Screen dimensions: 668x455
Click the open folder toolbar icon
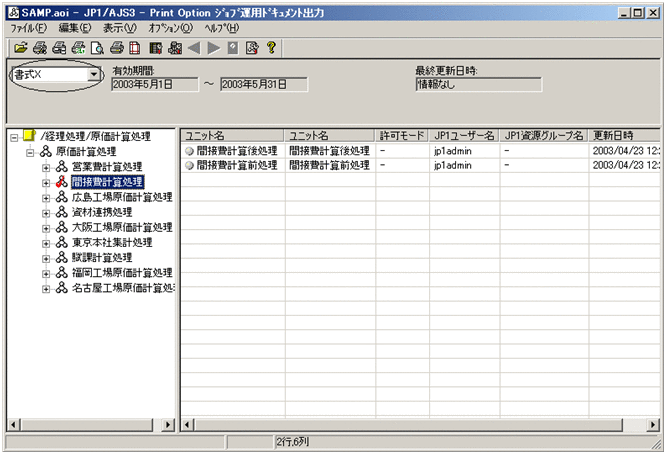click(x=18, y=47)
